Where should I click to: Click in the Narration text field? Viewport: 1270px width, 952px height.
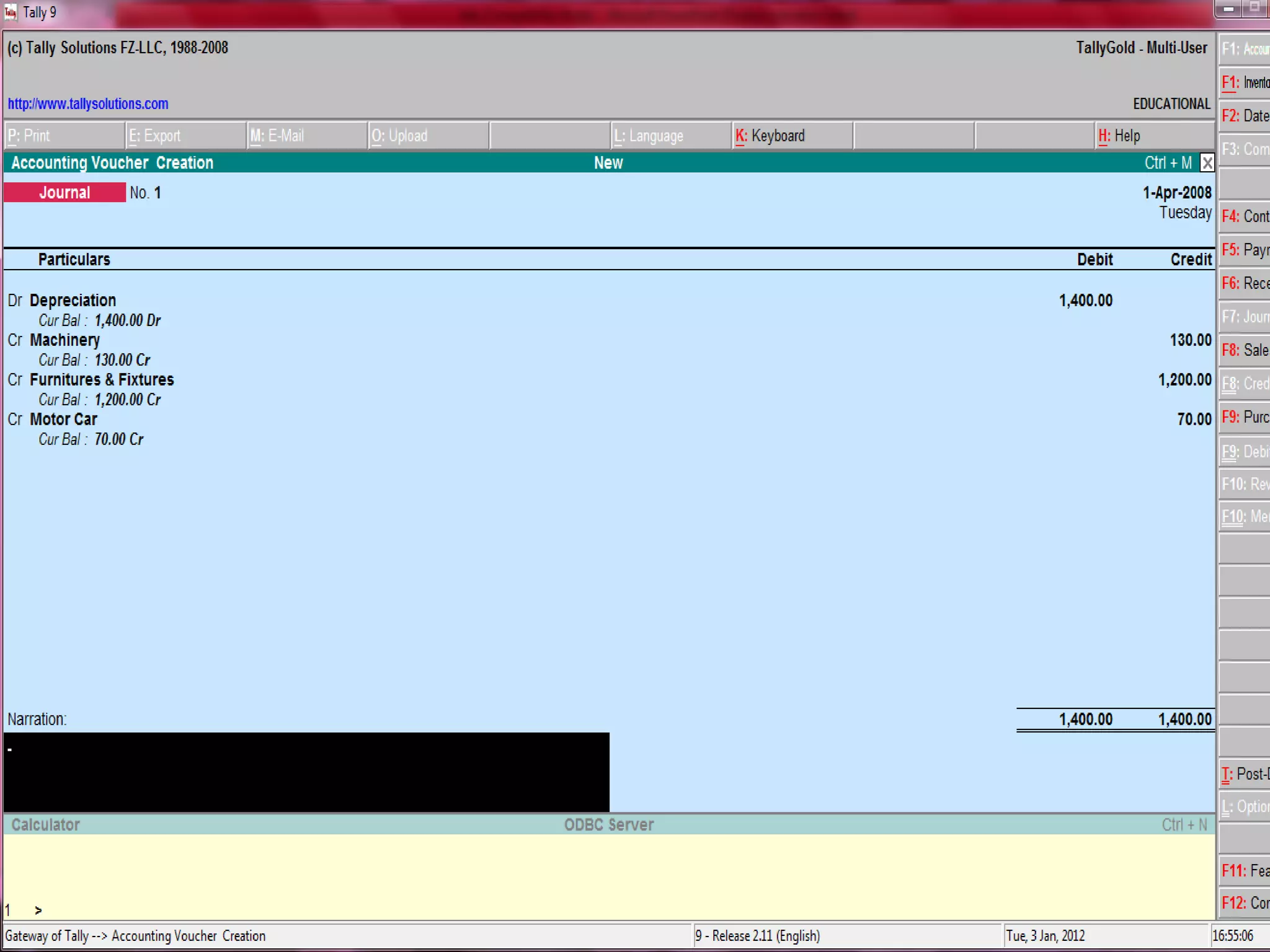click(306, 772)
